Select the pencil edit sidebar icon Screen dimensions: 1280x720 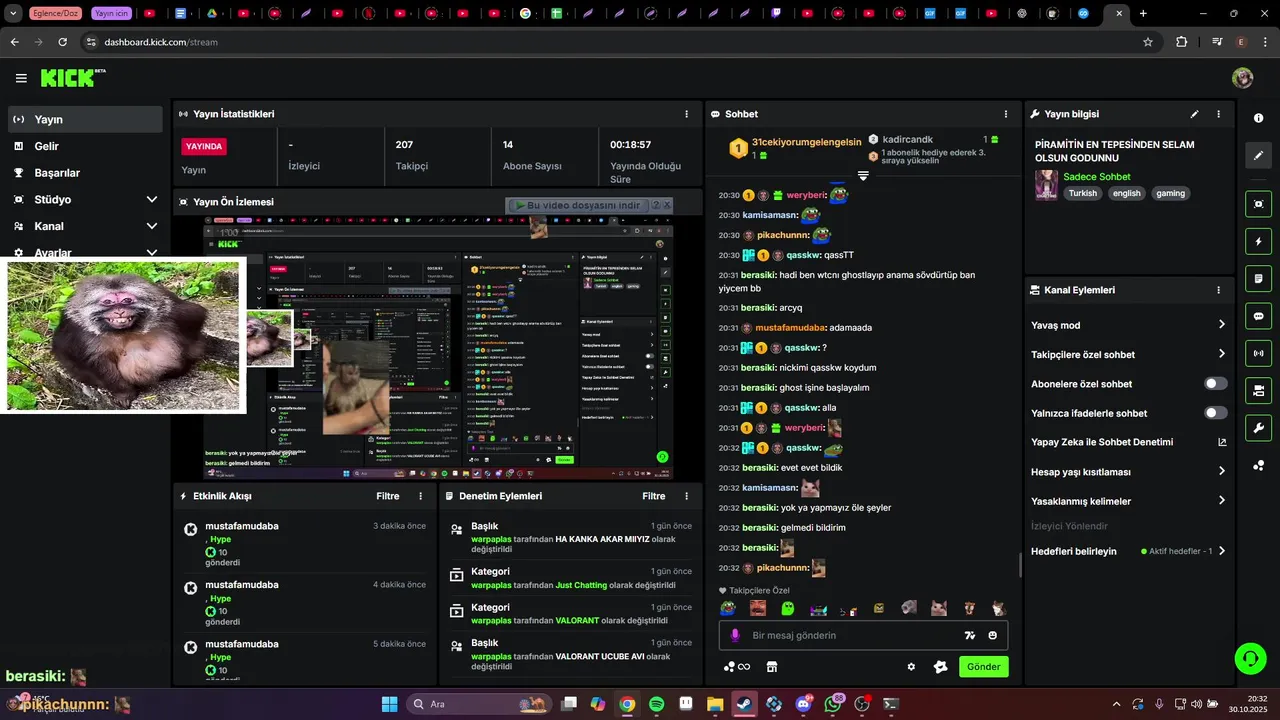pyautogui.click(x=1258, y=156)
